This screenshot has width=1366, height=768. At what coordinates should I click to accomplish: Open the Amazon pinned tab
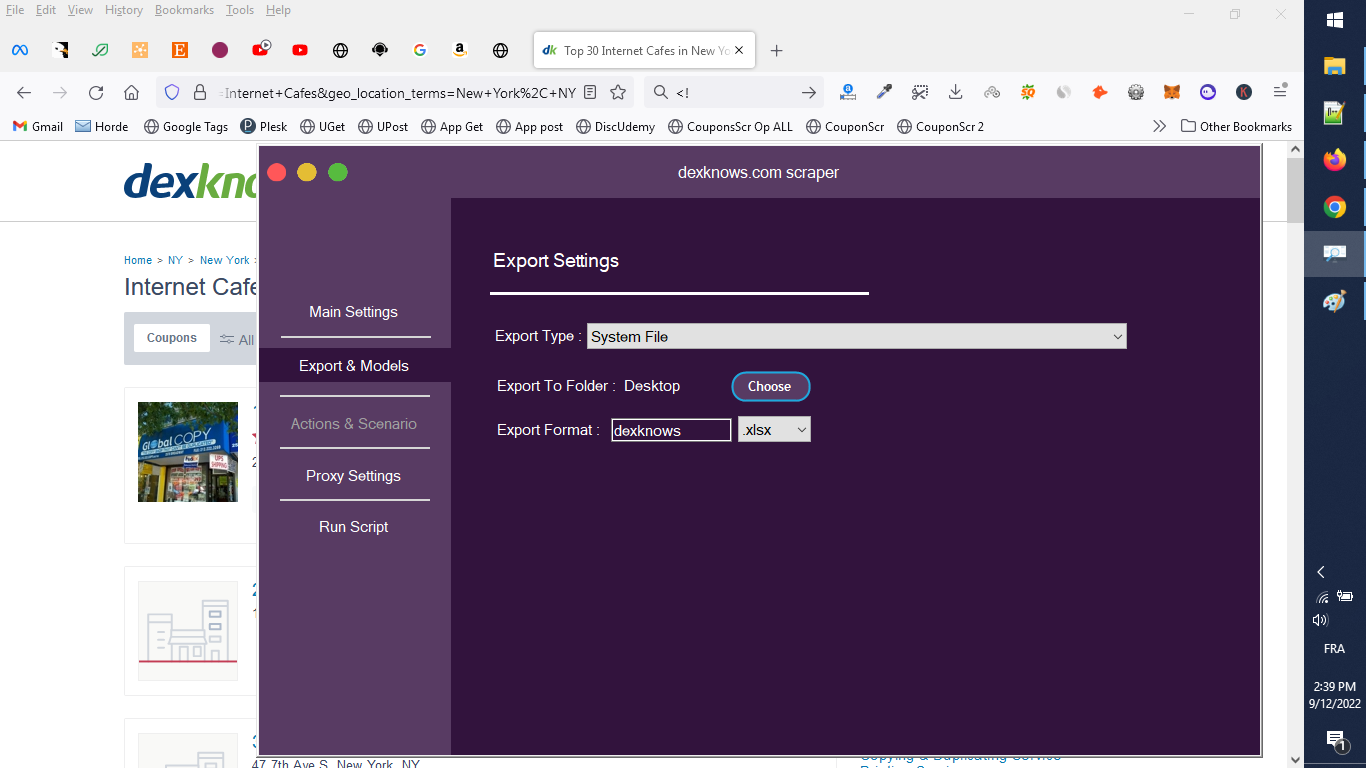click(x=460, y=50)
